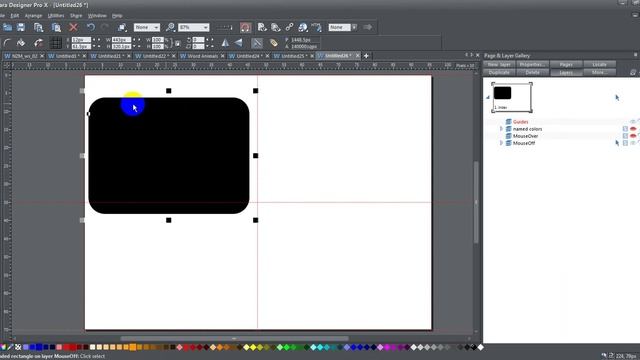Image resolution: width=640 pixels, height=360 pixels.
Task: Toggle MouseOver layer lock box
Action: [x=625, y=136]
